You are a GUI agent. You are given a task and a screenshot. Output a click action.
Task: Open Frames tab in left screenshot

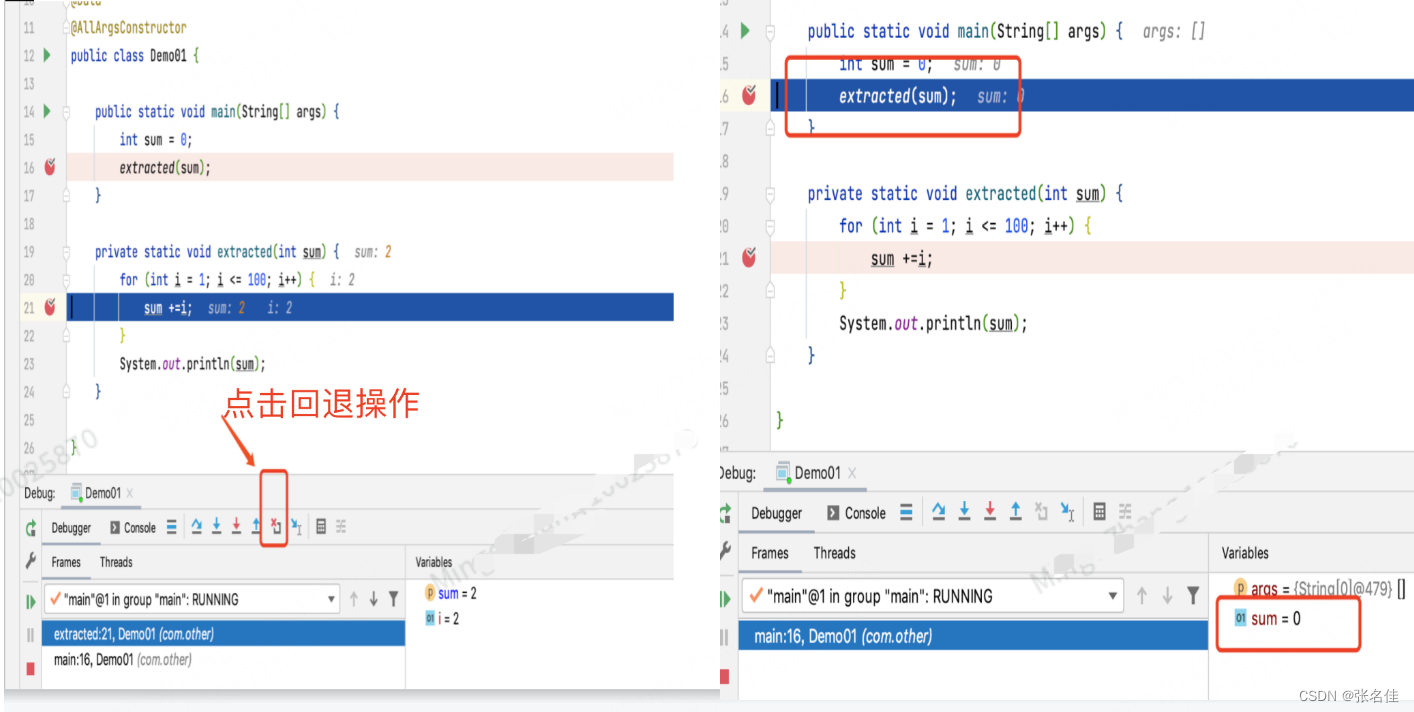pos(66,562)
